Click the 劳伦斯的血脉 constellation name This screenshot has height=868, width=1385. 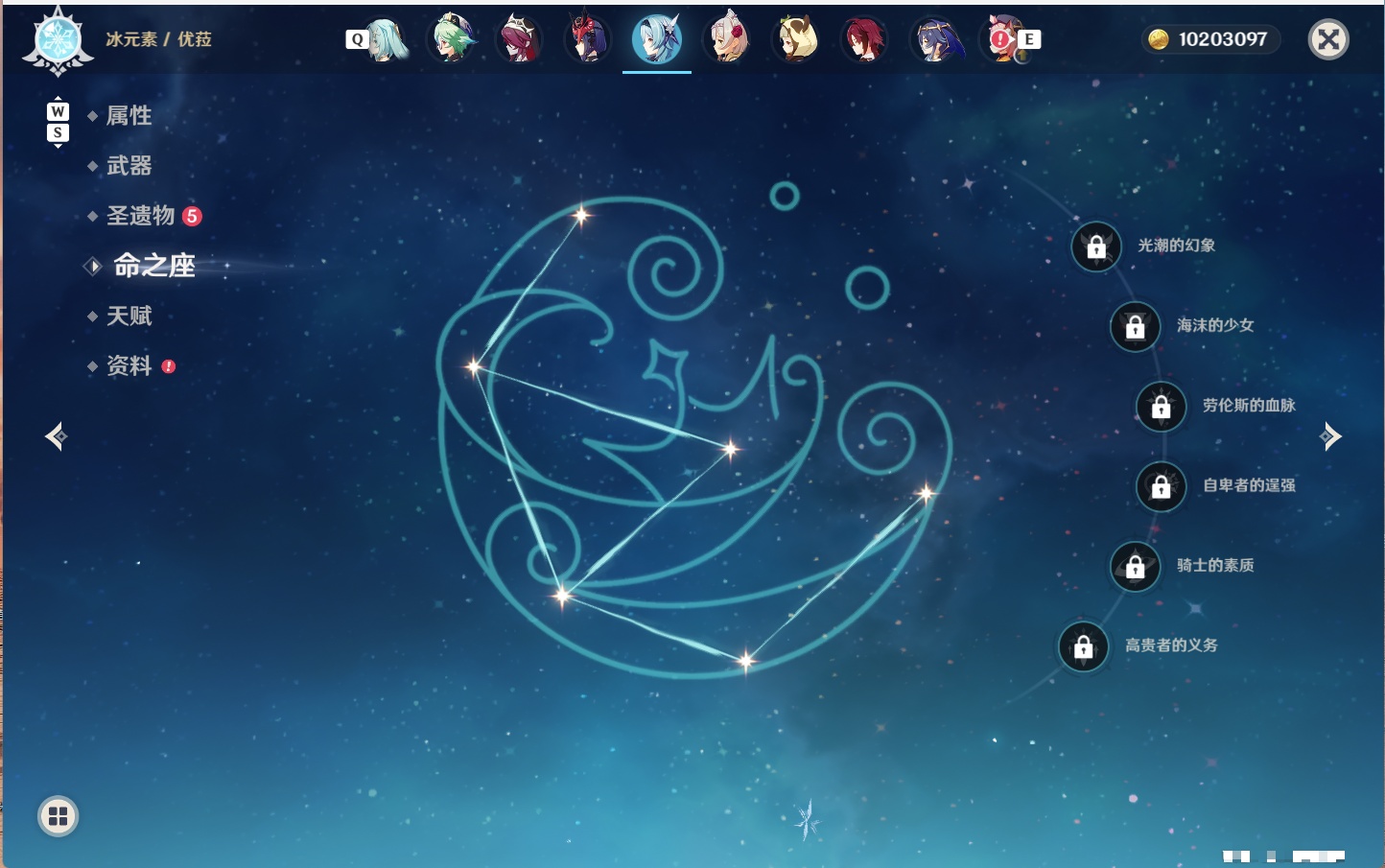pos(1249,405)
